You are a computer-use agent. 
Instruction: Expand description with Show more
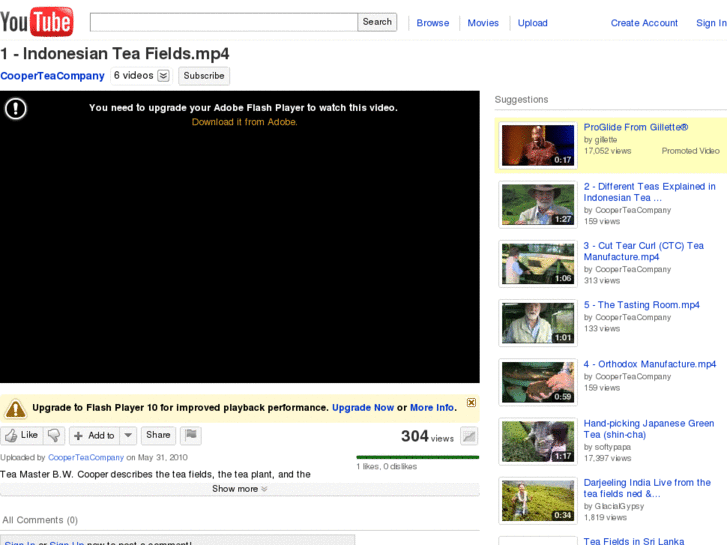point(240,489)
